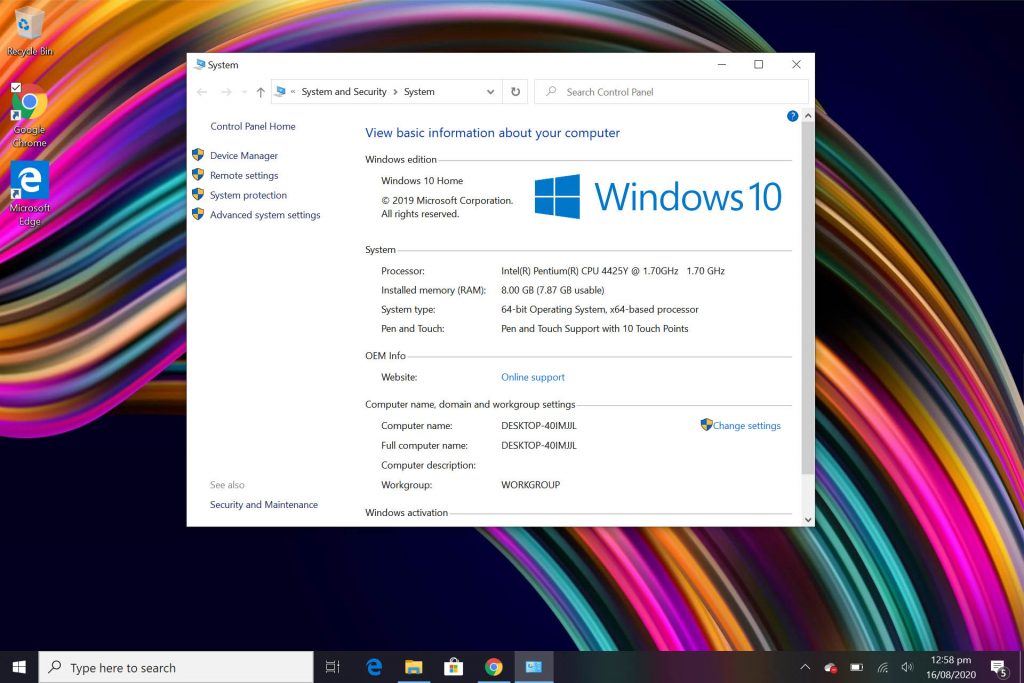The width and height of the screenshot is (1024, 683).
Task: Click the System breadcrumb segment
Action: [x=419, y=92]
